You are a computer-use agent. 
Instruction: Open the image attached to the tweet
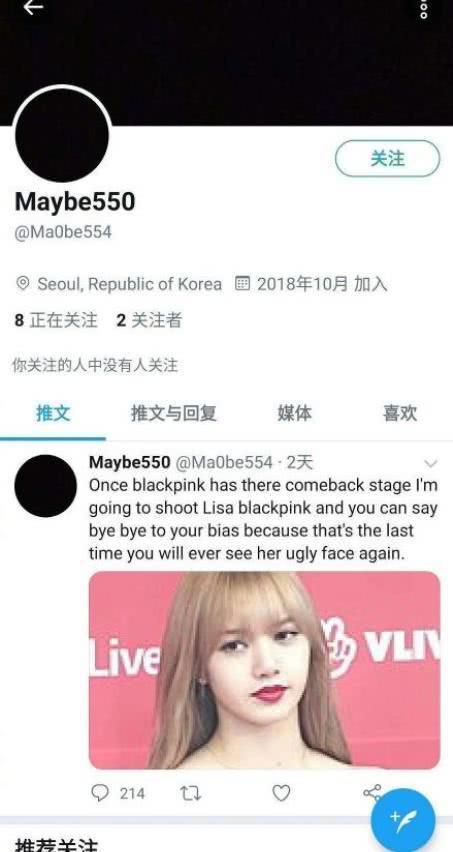[265, 670]
